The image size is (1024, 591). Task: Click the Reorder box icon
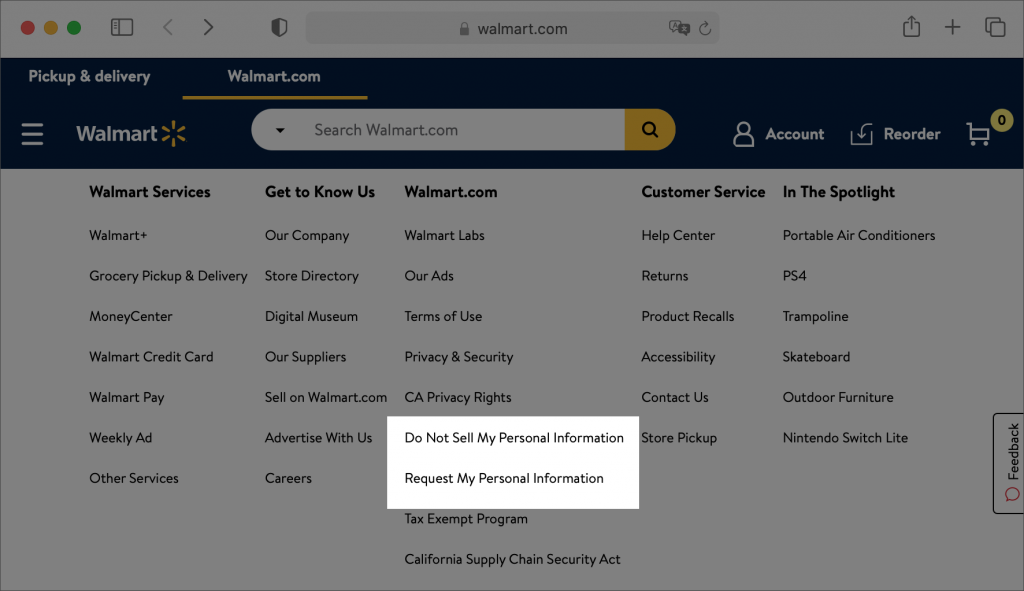tap(861, 134)
